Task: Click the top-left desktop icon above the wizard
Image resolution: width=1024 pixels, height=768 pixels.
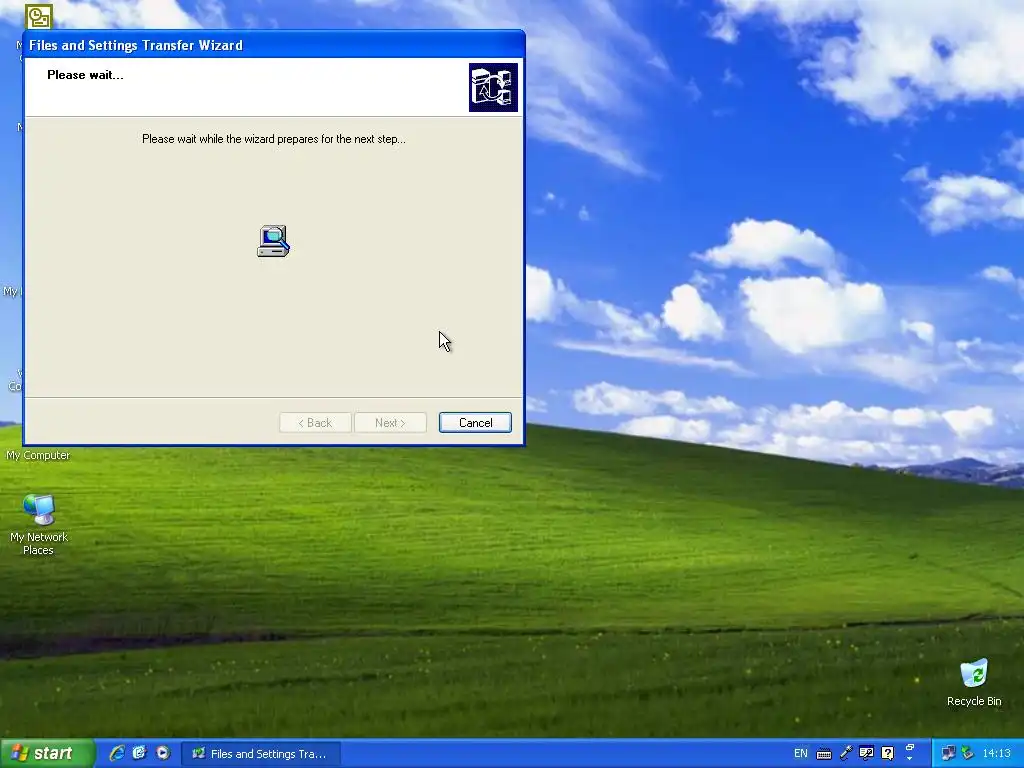Action: (x=39, y=16)
